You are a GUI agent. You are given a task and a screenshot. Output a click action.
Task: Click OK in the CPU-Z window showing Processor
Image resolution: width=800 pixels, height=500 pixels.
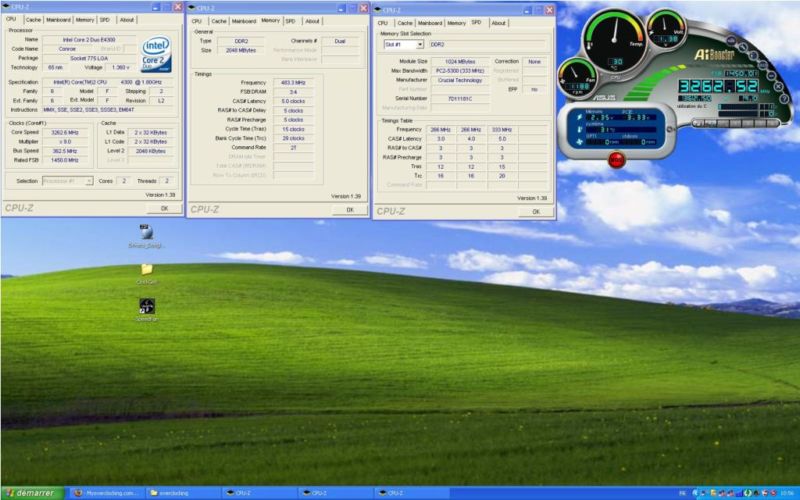coord(164,208)
